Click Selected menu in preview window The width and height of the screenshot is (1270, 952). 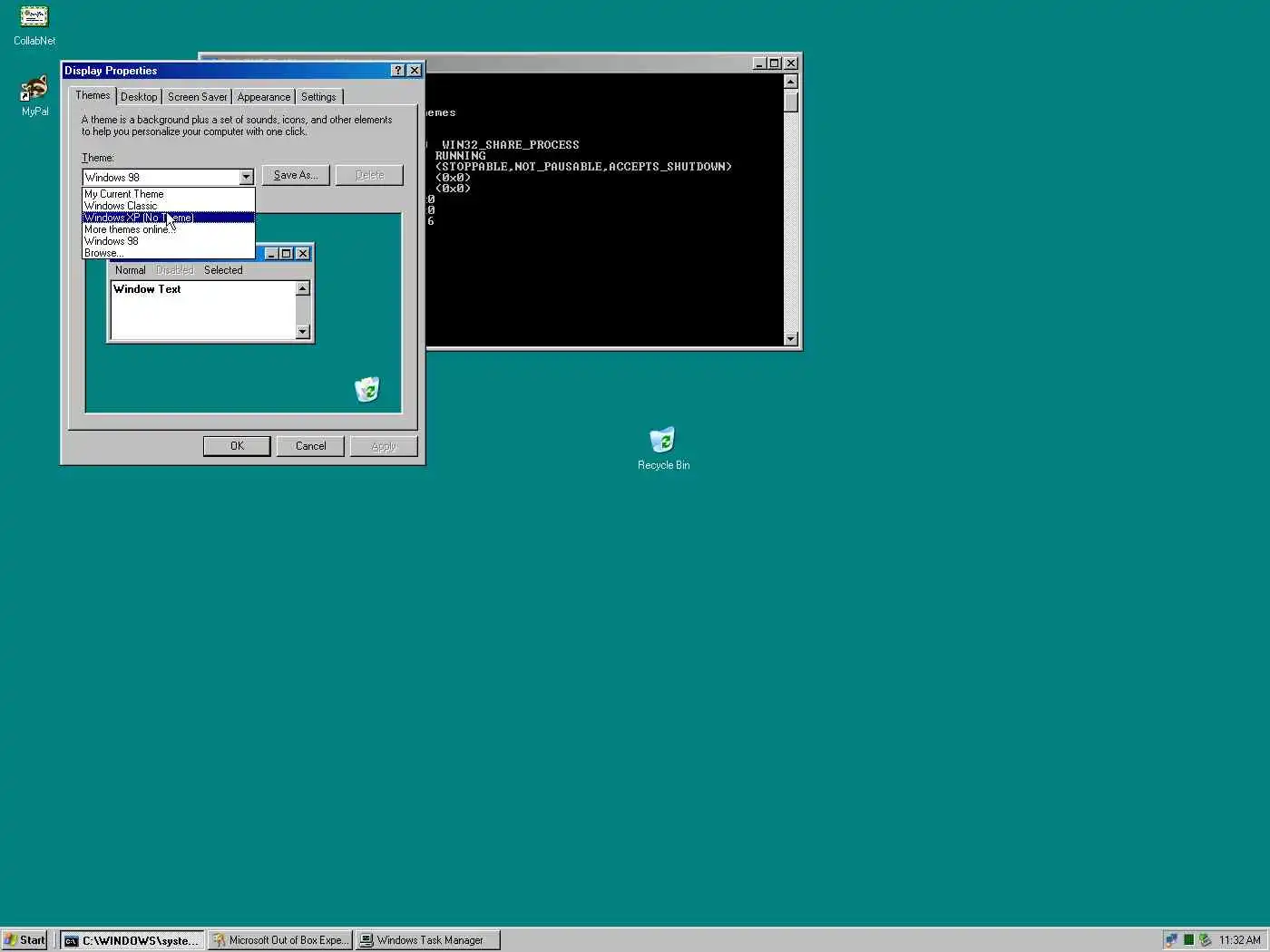(223, 270)
